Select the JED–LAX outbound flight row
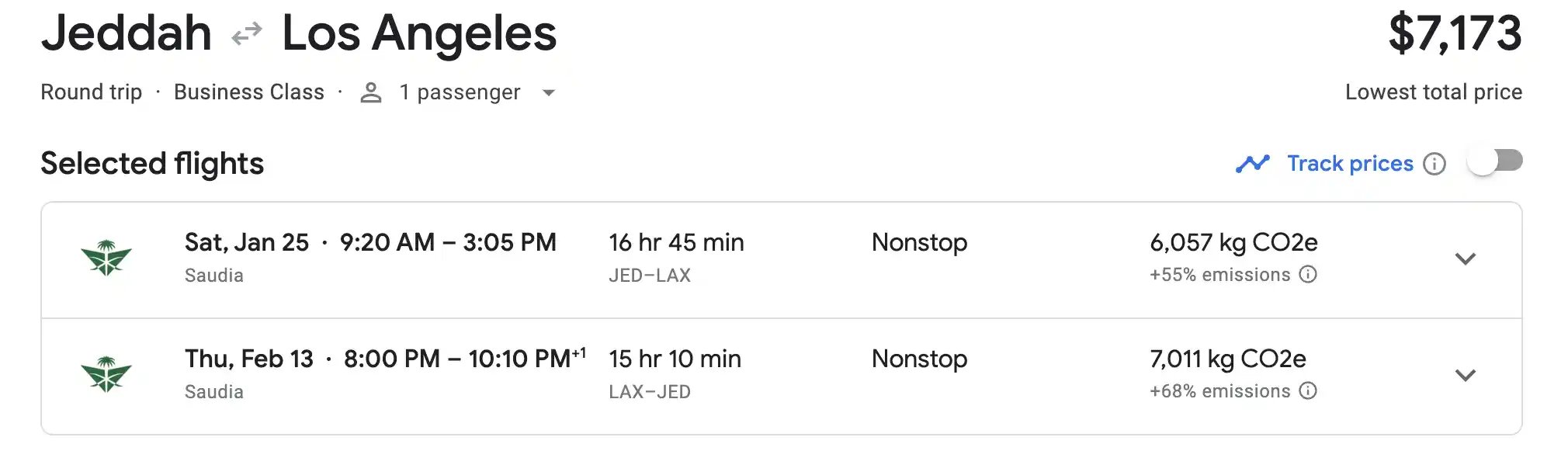This screenshot has height=451, width=1568. click(x=782, y=260)
